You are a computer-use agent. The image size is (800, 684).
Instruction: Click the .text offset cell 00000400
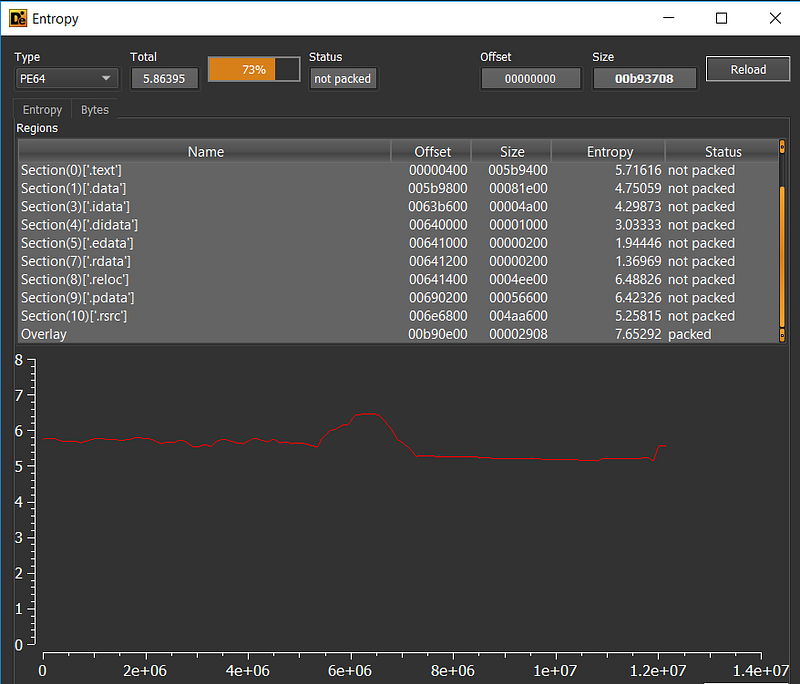click(x=438, y=170)
